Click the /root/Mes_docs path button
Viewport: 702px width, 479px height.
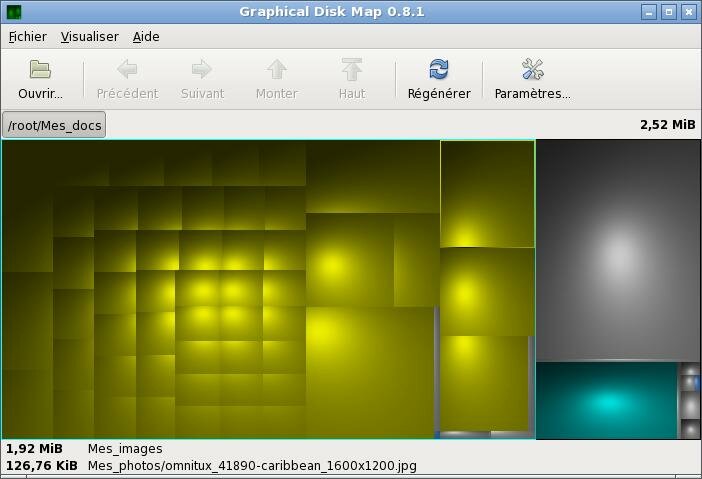tap(54, 125)
